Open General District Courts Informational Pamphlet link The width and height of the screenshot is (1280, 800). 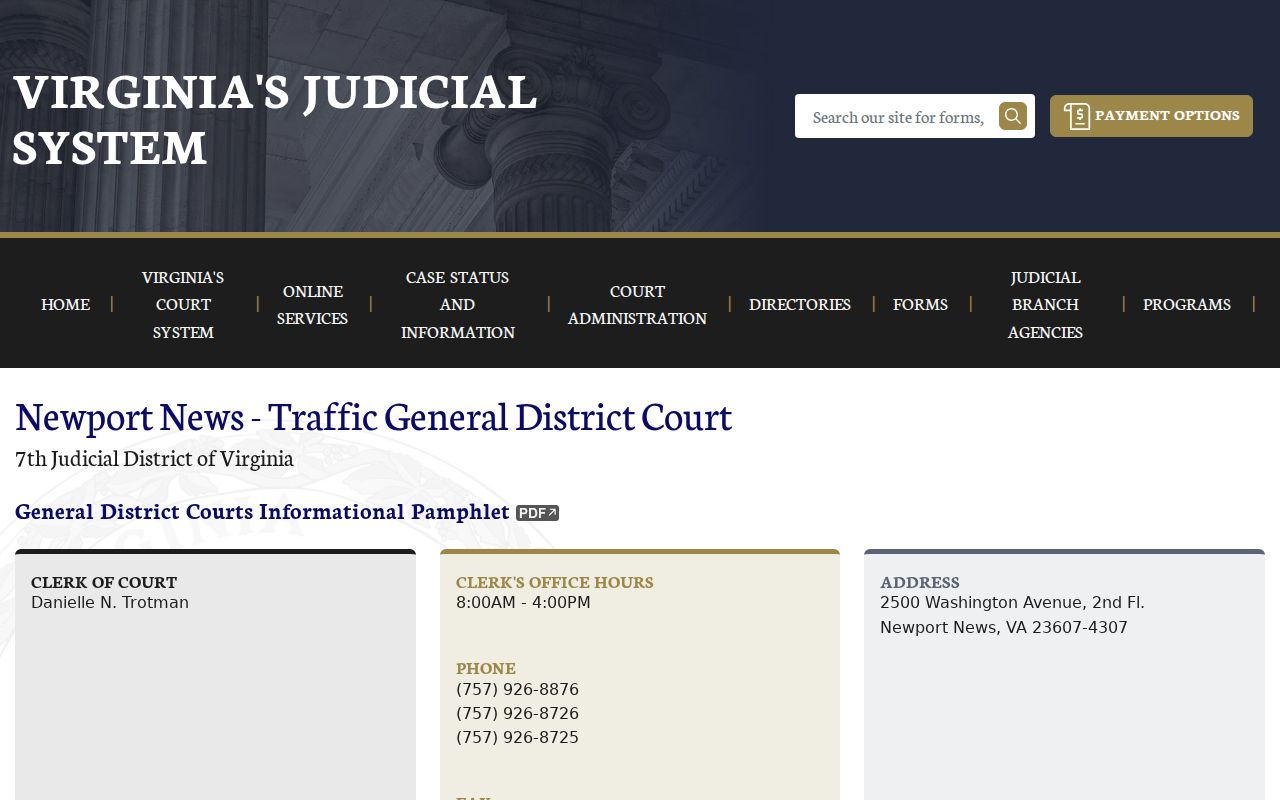click(262, 512)
